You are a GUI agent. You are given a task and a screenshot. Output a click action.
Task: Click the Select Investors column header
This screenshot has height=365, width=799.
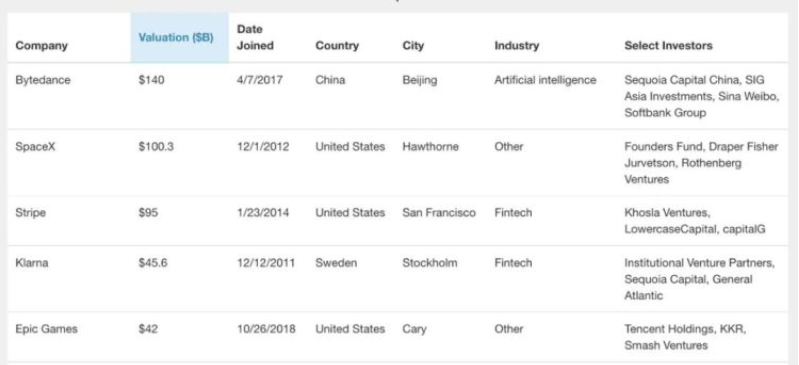(668, 46)
